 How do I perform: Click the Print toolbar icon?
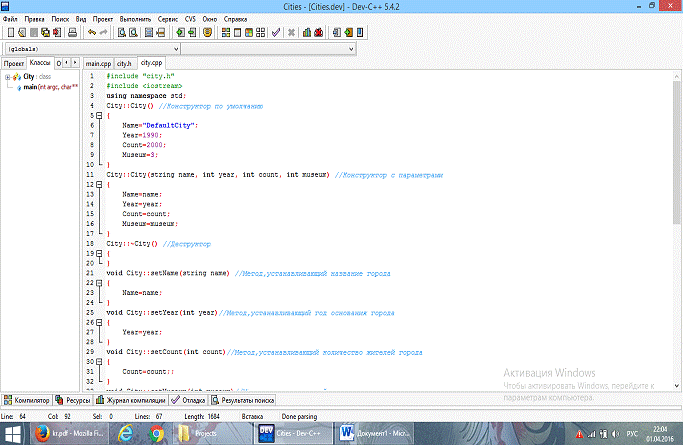(x=72, y=32)
